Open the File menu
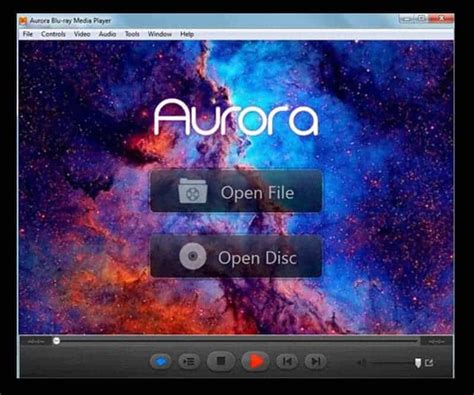This screenshot has height=395, width=474. click(28, 34)
